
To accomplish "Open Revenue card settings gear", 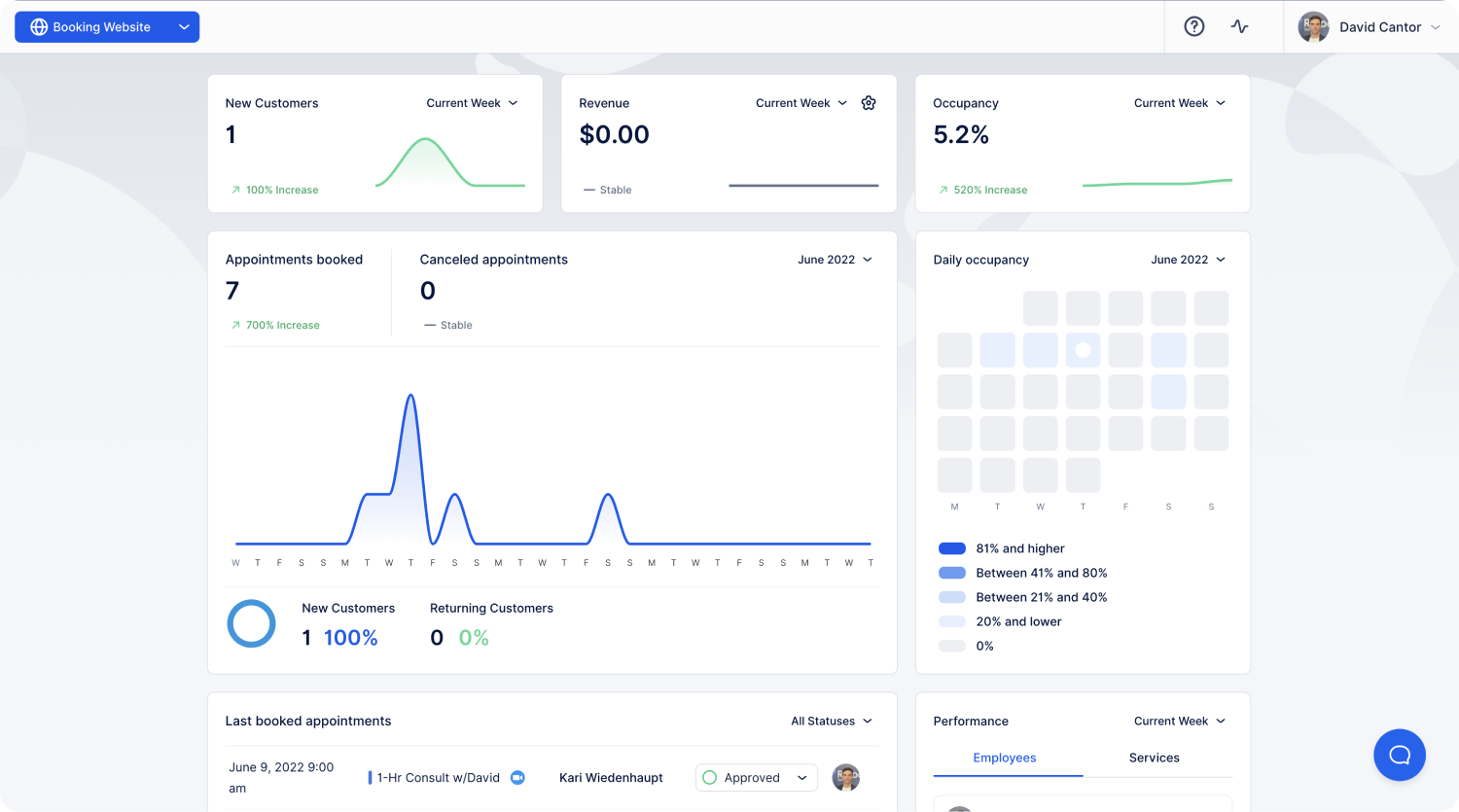I will pos(869,103).
